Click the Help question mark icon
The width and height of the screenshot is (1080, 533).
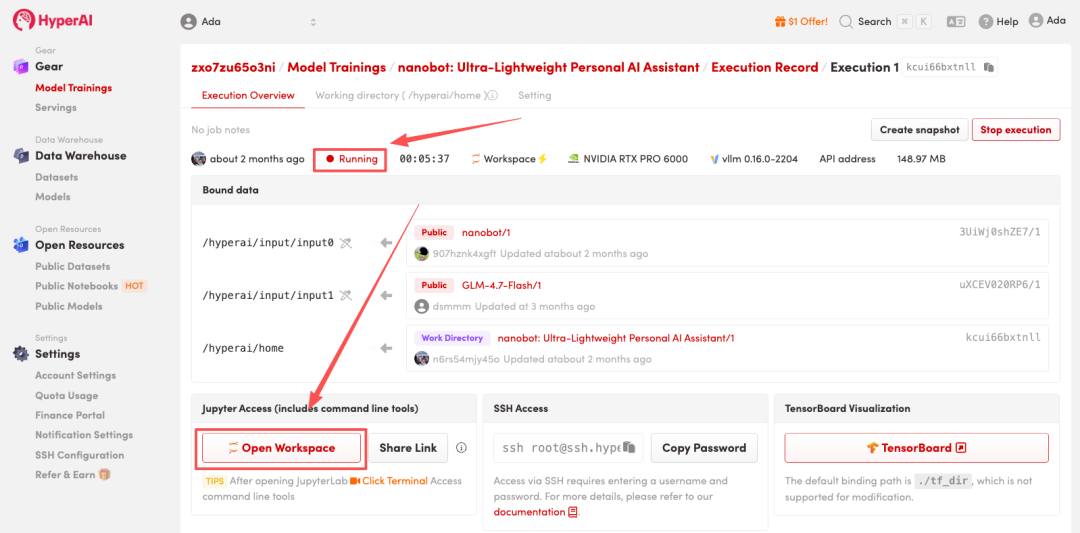point(986,21)
